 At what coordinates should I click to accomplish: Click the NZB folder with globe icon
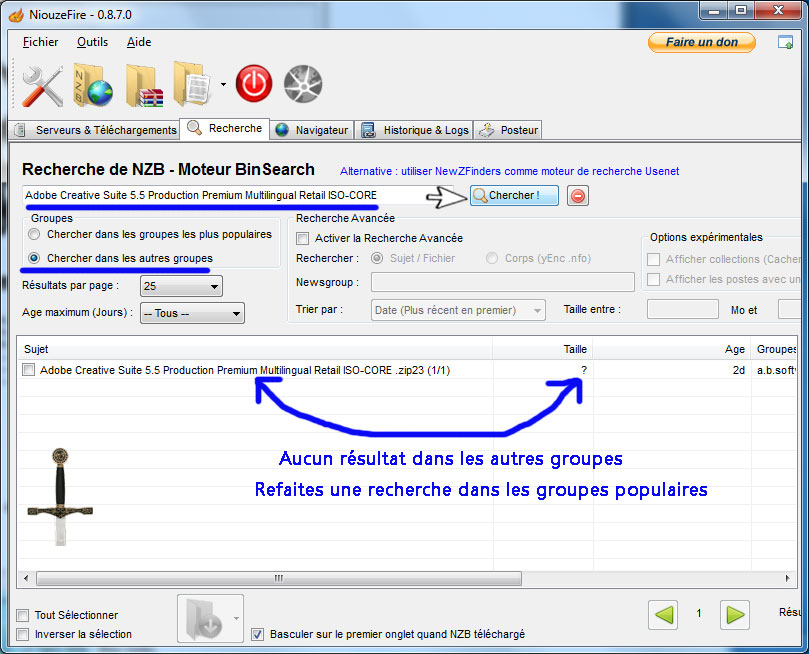93,85
